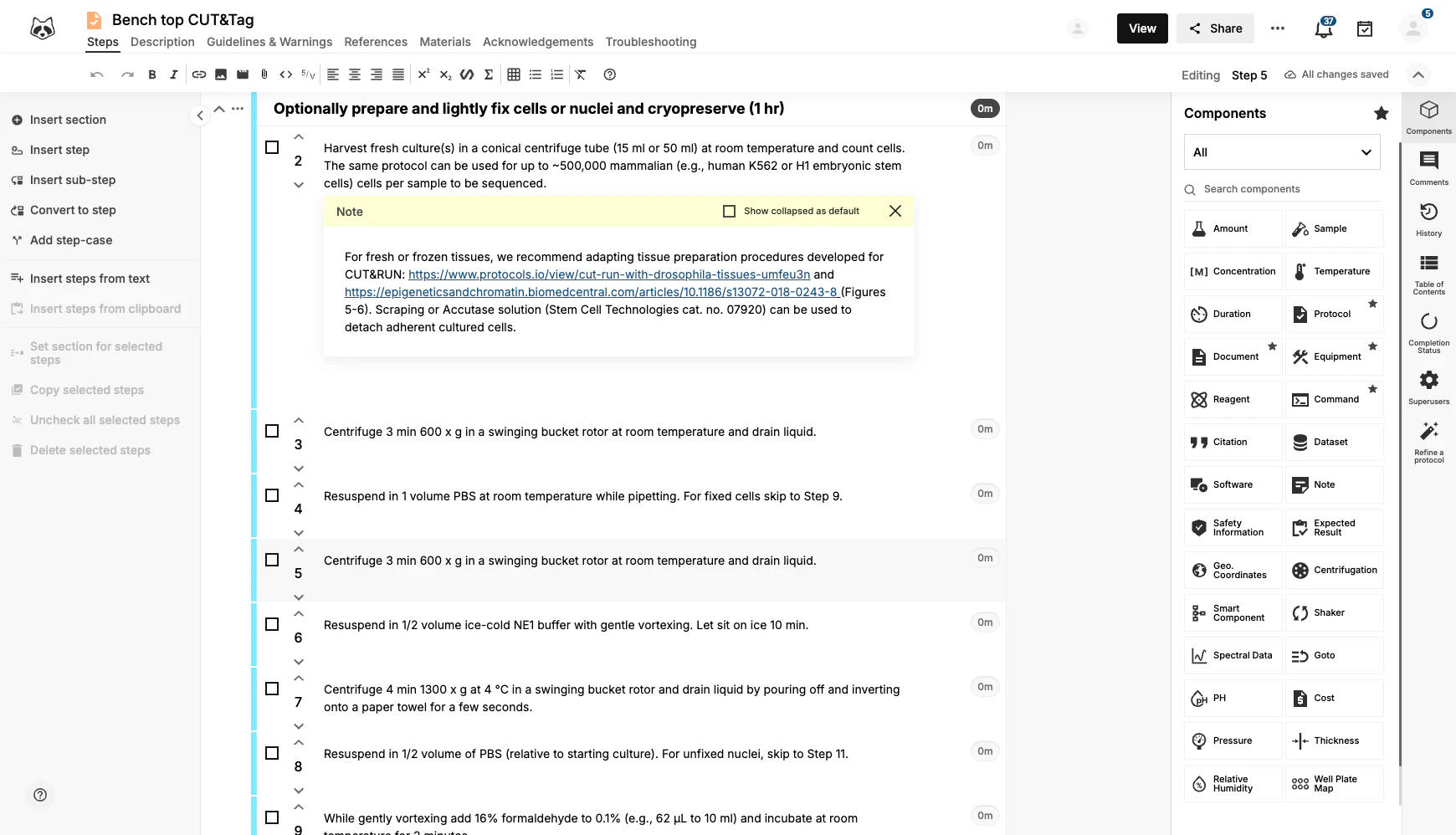Image resolution: width=1456 pixels, height=835 pixels.
Task: Add a Centrifugation component
Action: 1335,570
